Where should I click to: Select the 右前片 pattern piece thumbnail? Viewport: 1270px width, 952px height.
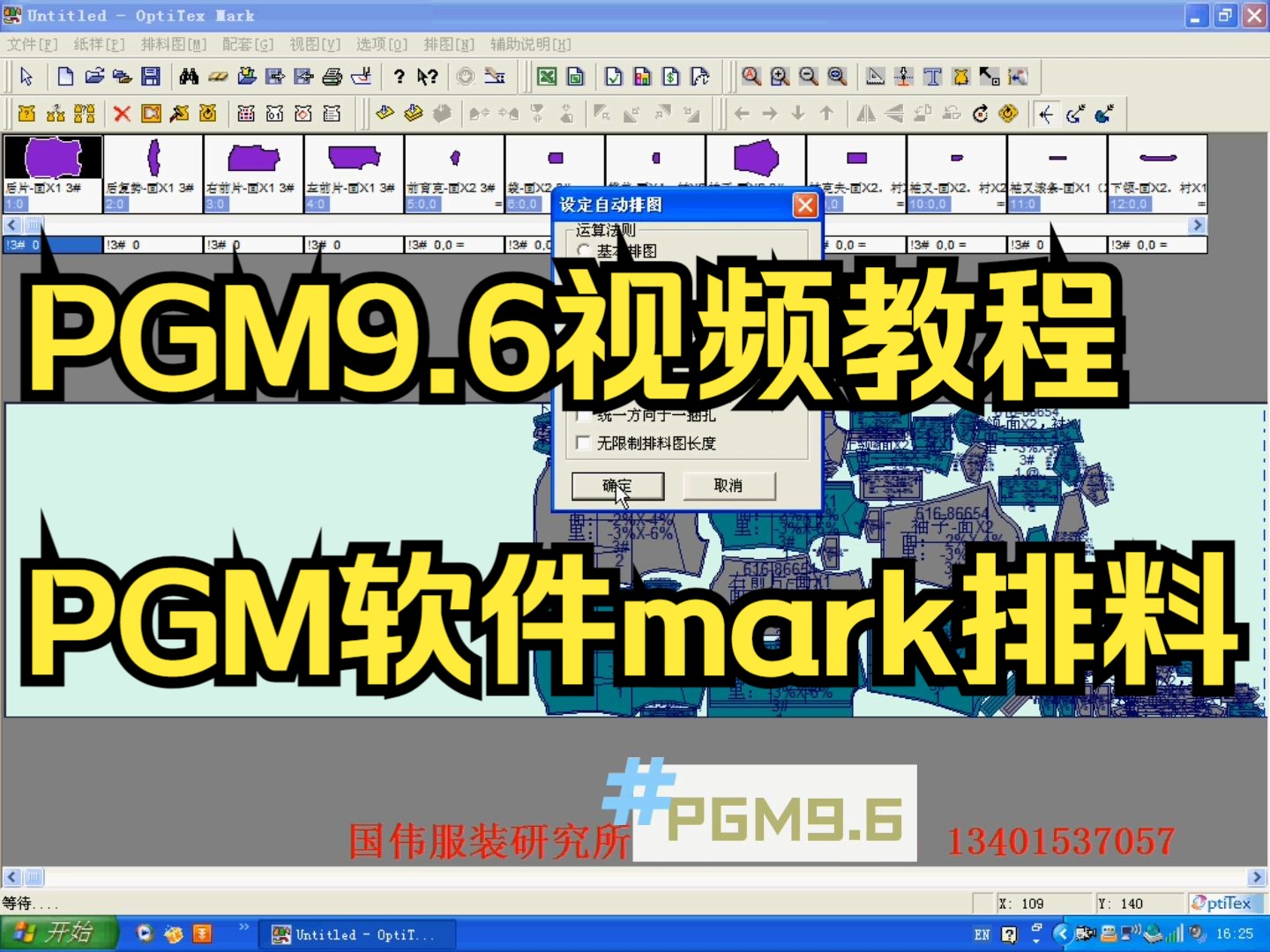(254, 174)
